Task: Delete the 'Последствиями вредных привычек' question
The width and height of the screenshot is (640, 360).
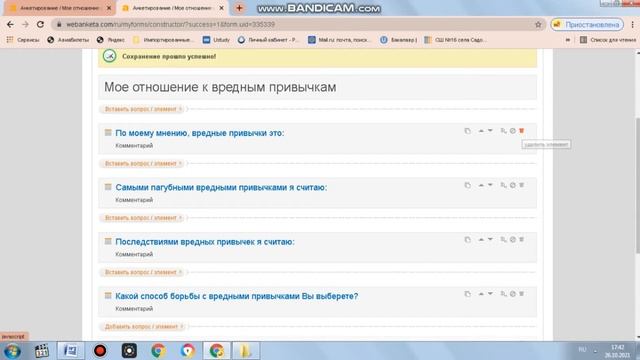Action: (x=521, y=240)
